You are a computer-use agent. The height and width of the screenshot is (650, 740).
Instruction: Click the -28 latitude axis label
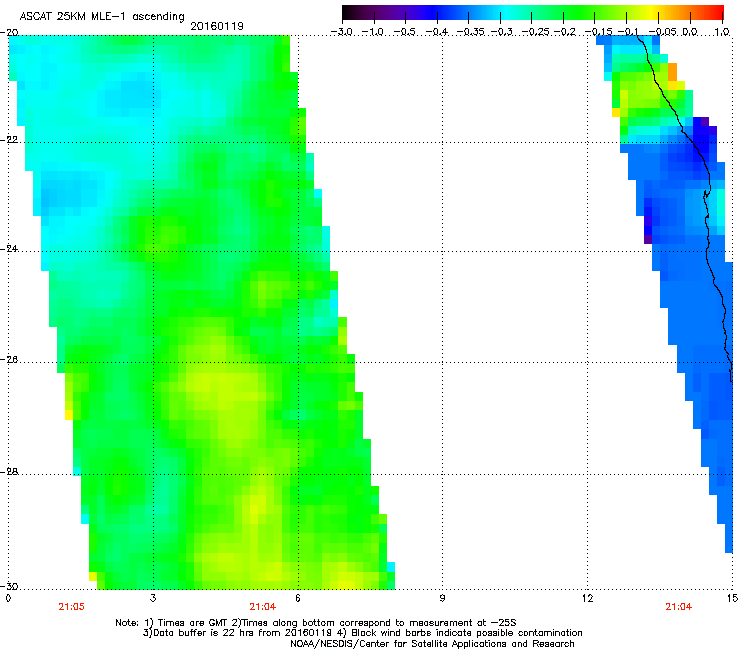9,472
